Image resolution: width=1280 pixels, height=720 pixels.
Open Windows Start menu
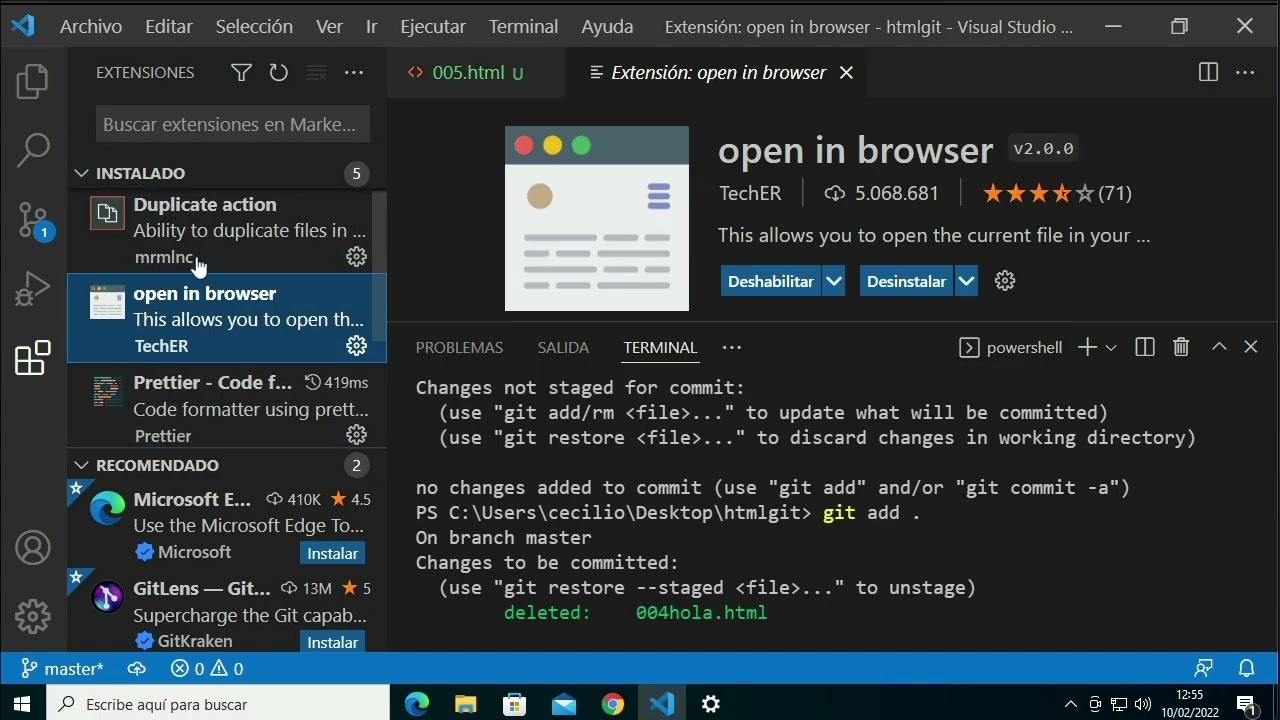coord(22,704)
